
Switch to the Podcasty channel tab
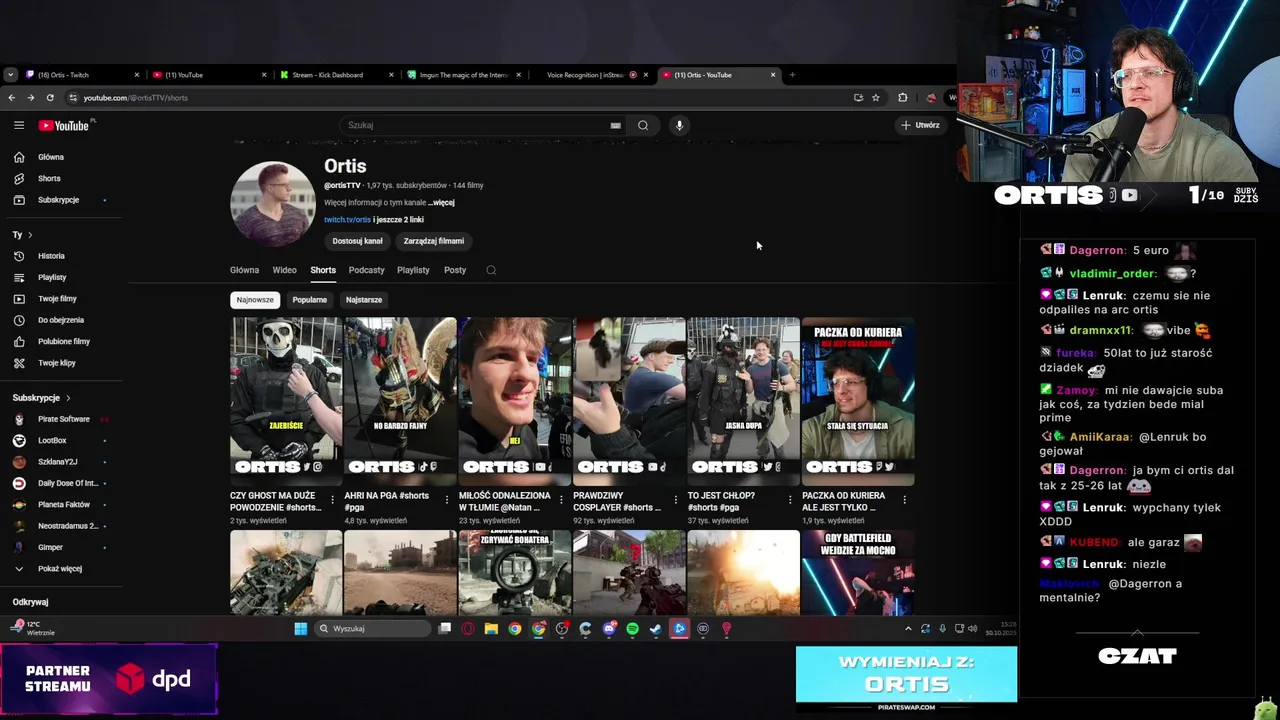367,270
